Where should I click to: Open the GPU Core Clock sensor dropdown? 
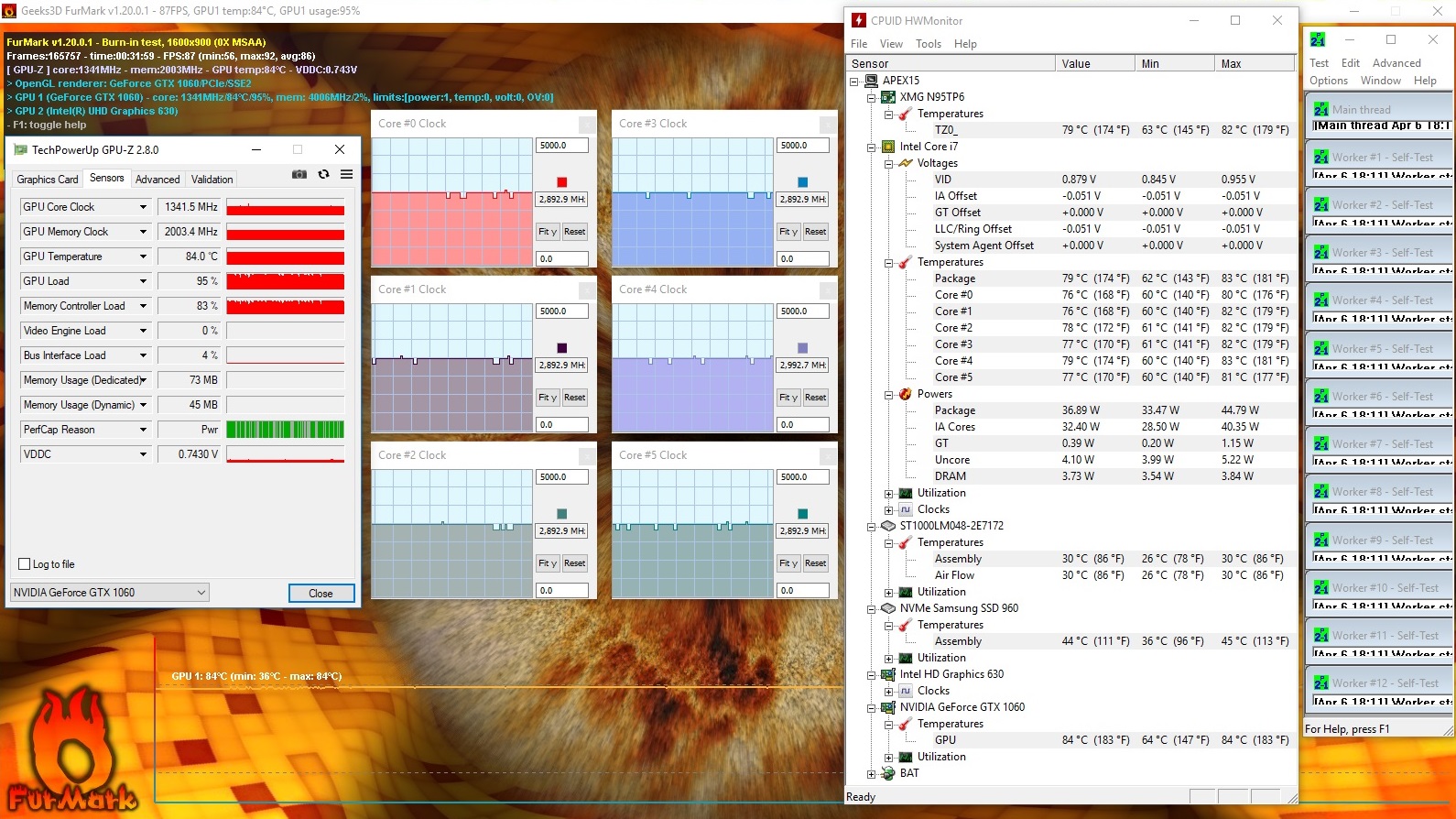coord(143,207)
